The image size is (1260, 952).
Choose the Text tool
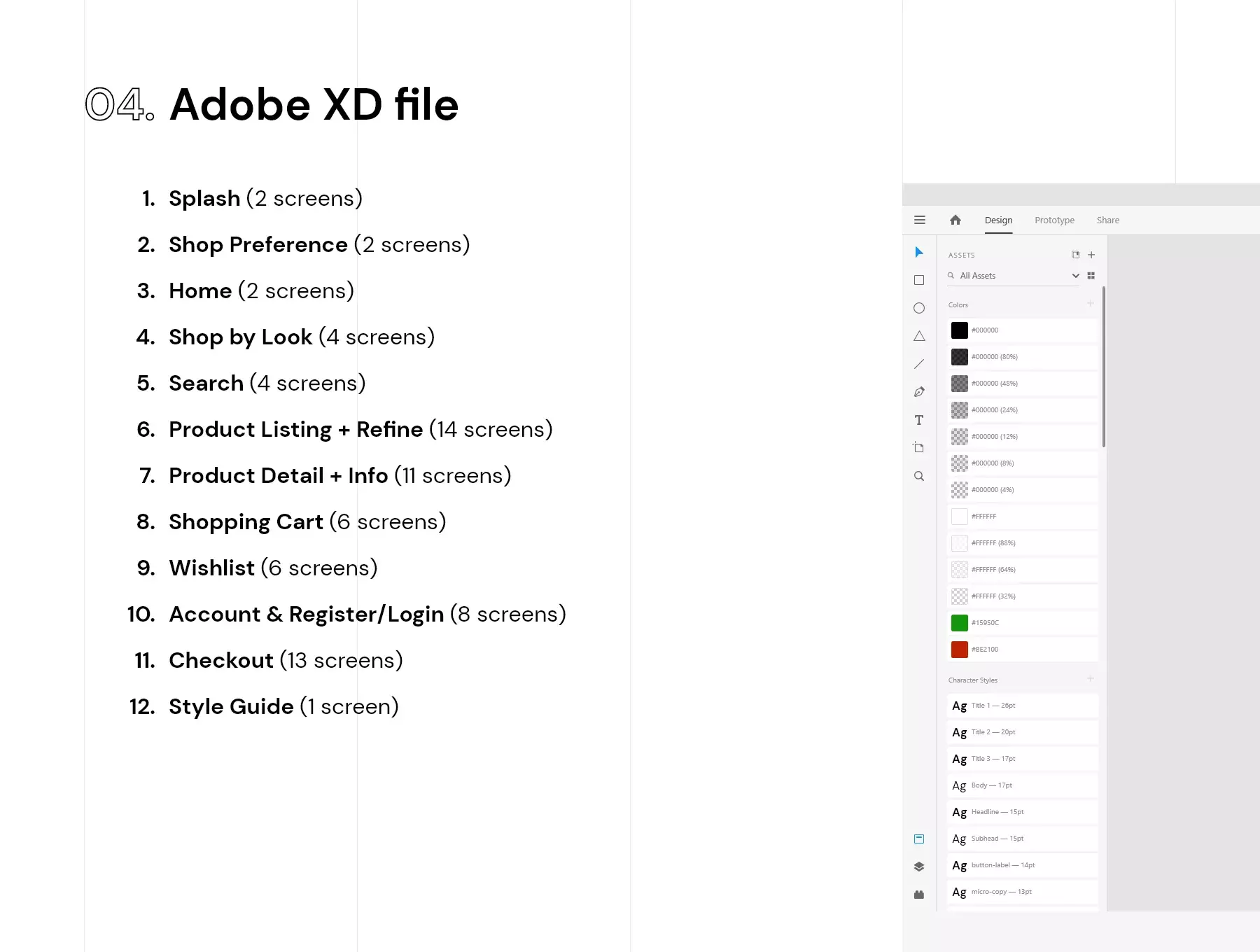tap(919, 420)
